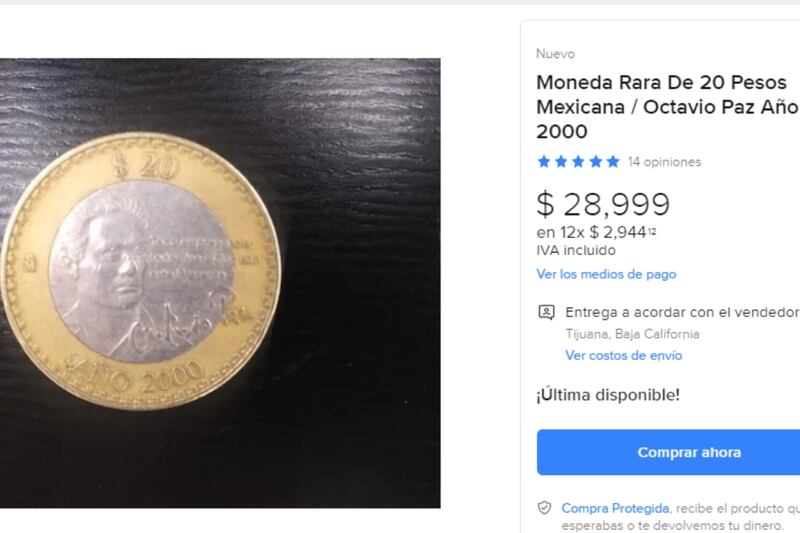Click the delivery person icon beside Entrega

click(x=546, y=312)
